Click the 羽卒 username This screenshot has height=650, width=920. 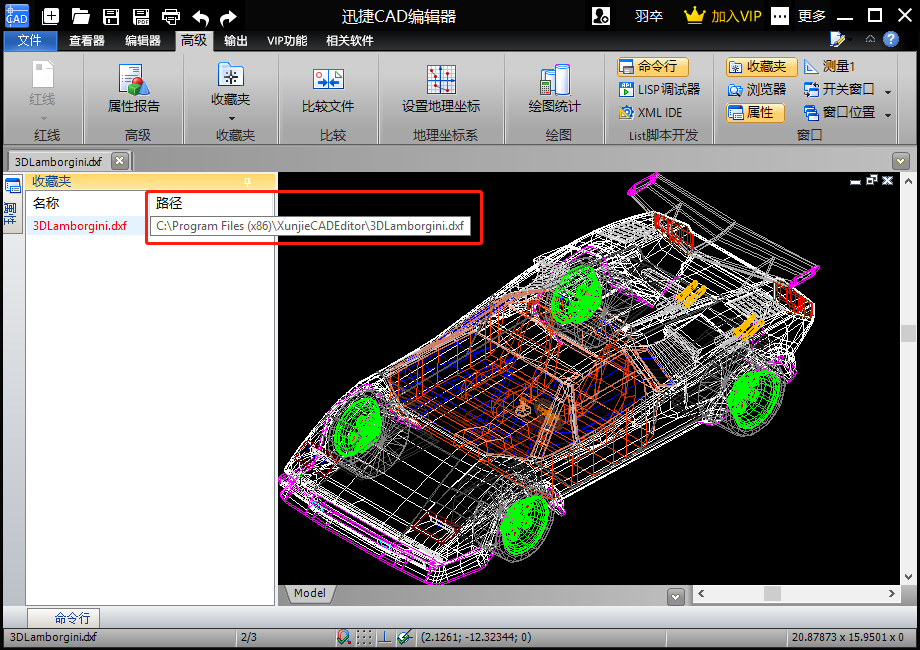coord(649,16)
